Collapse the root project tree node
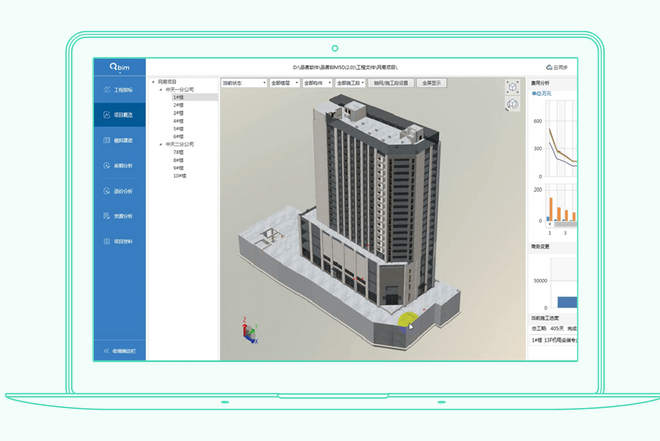The height and width of the screenshot is (441, 660). click(153, 82)
